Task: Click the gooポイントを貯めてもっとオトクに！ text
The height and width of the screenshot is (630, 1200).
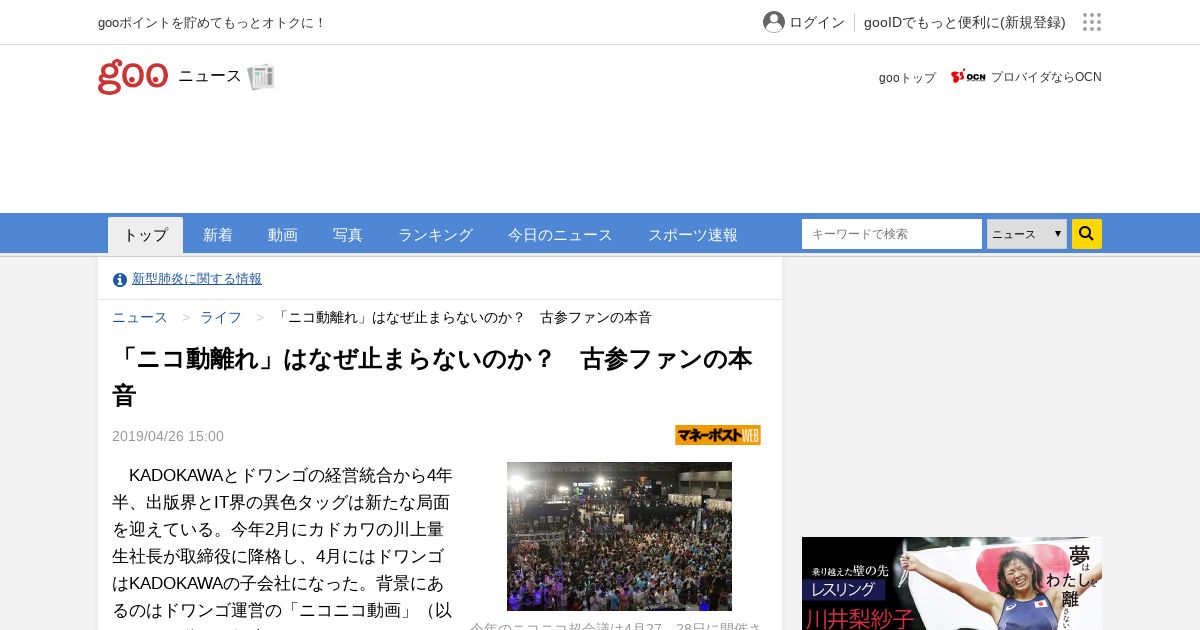Action: pyautogui.click(x=212, y=22)
